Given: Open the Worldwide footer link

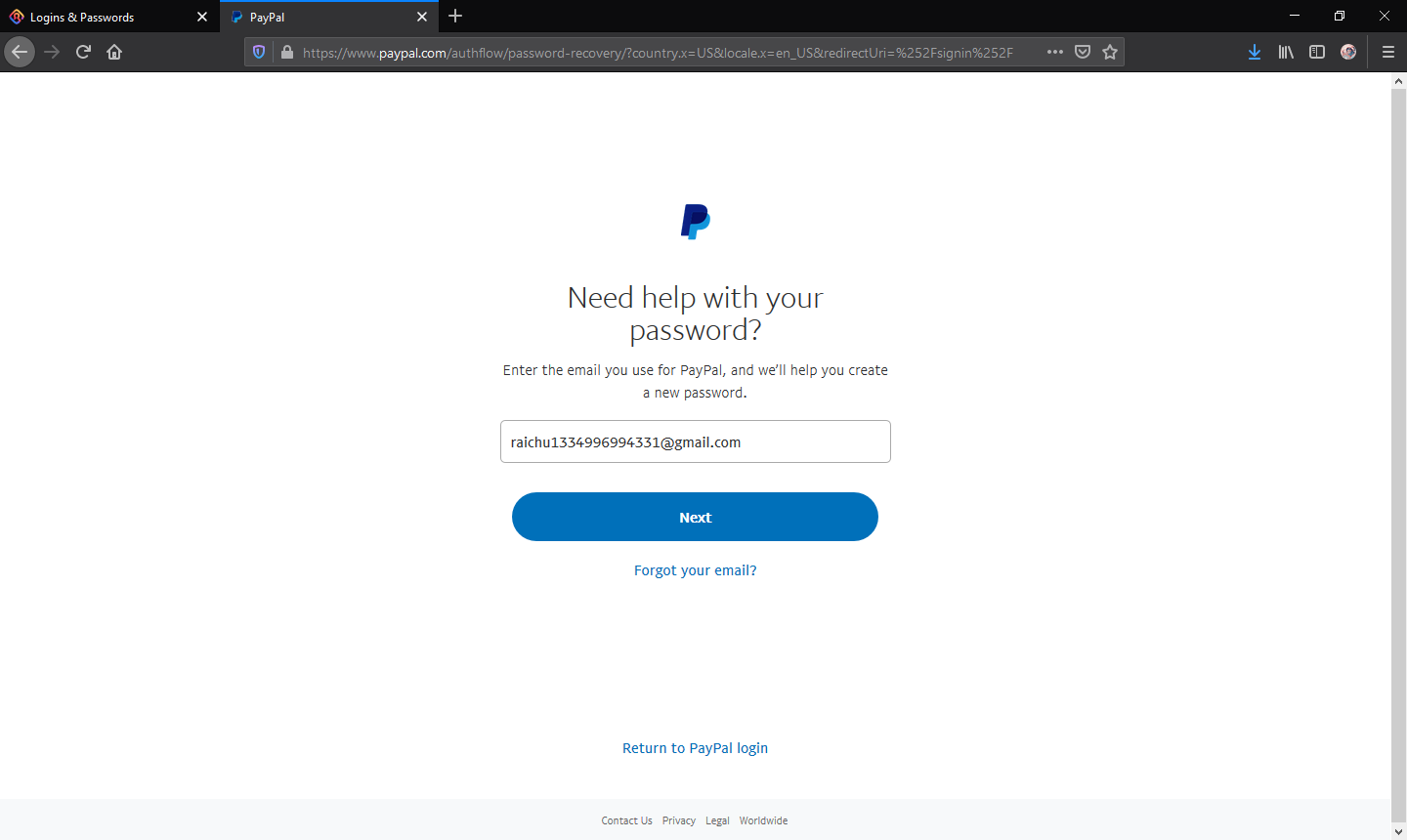Looking at the screenshot, I should coord(763,820).
